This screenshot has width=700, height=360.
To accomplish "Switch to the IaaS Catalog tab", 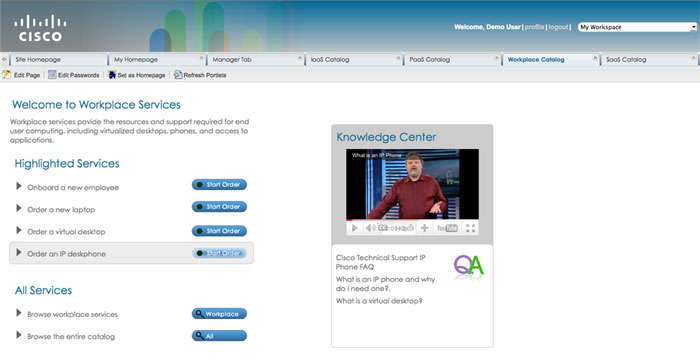I will (x=330, y=59).
